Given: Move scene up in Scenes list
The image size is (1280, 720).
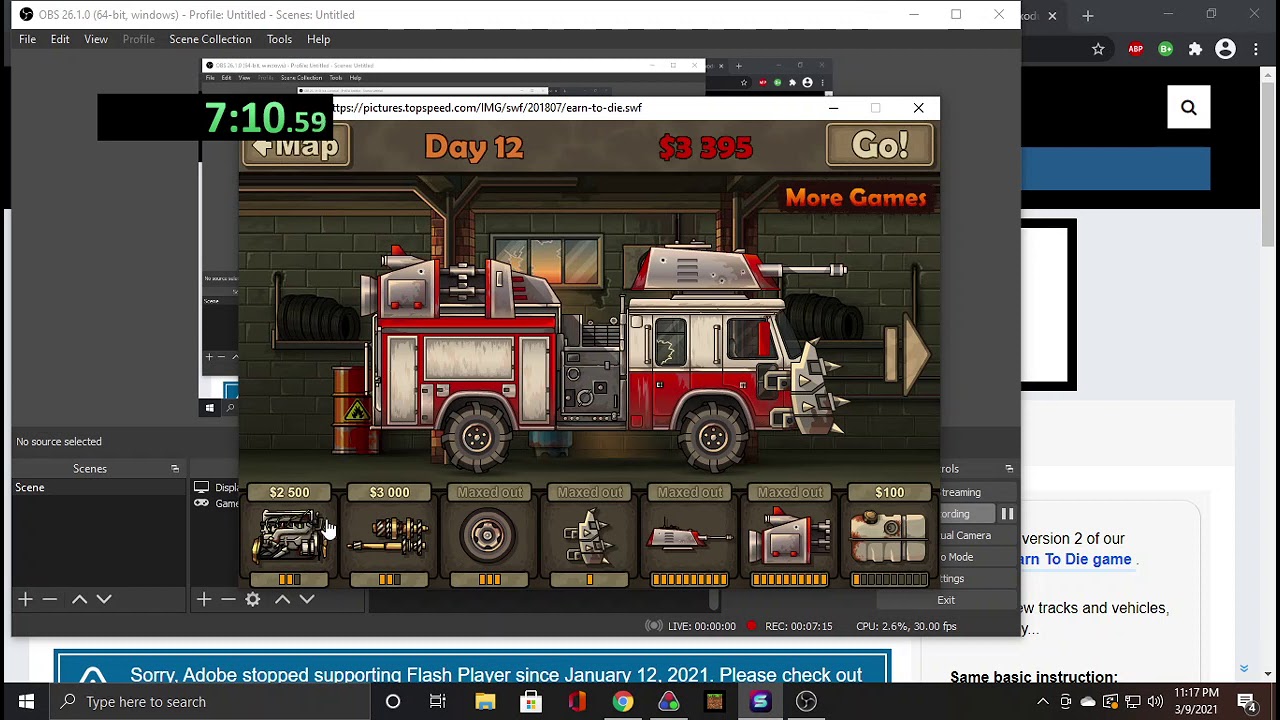Looking at the screenshot, I should (79, 599).
